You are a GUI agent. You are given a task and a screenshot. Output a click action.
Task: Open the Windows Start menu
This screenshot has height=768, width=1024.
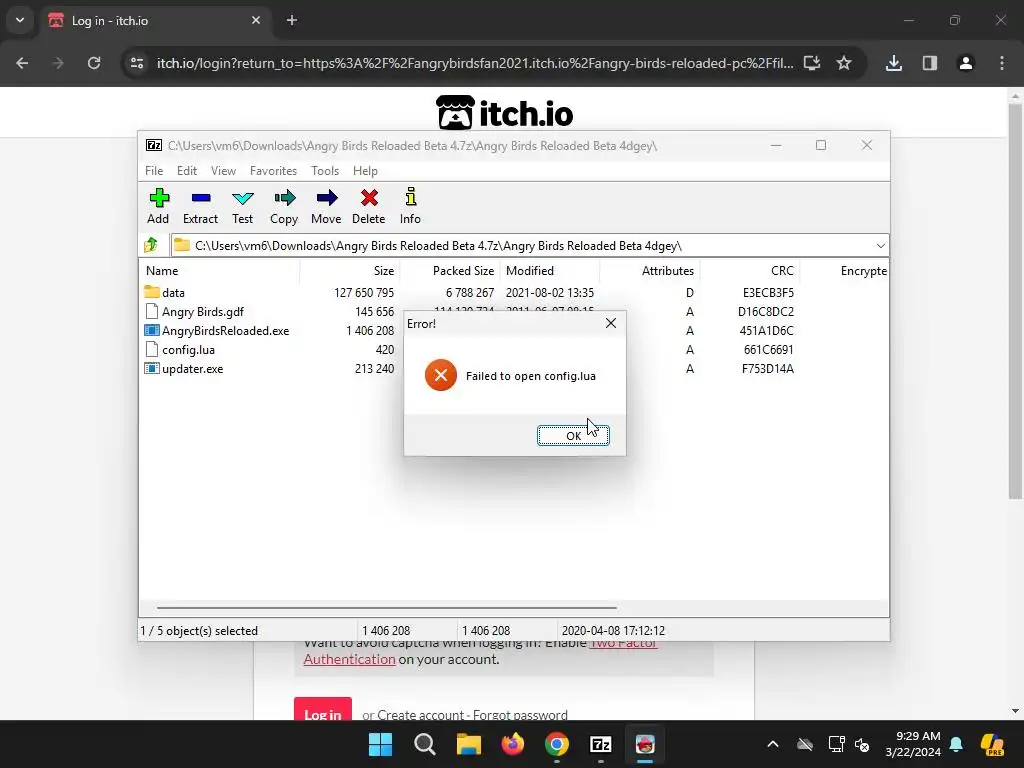(380, 744)
